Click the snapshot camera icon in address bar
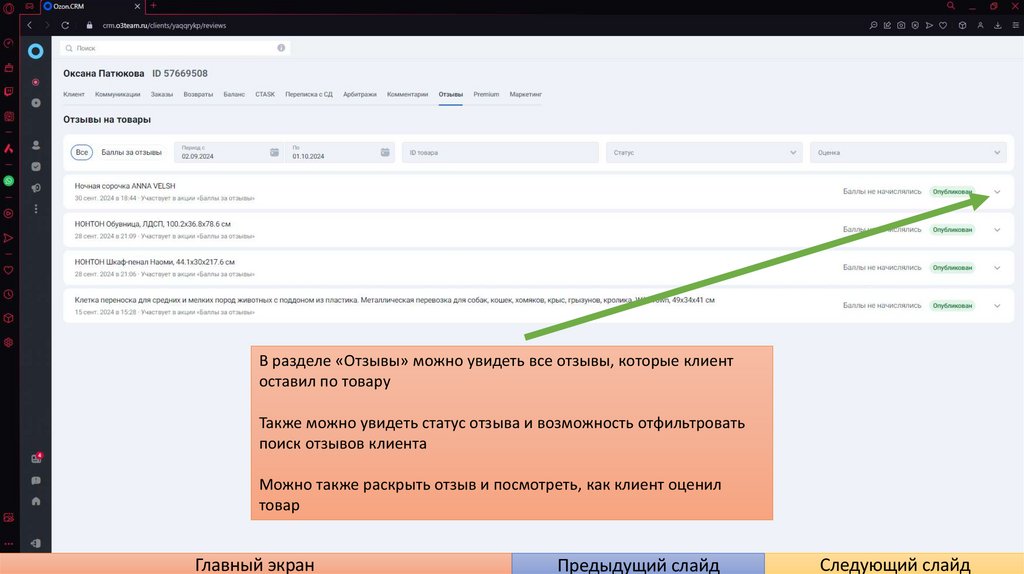1024x574 pixels. [x=901, y=25]
